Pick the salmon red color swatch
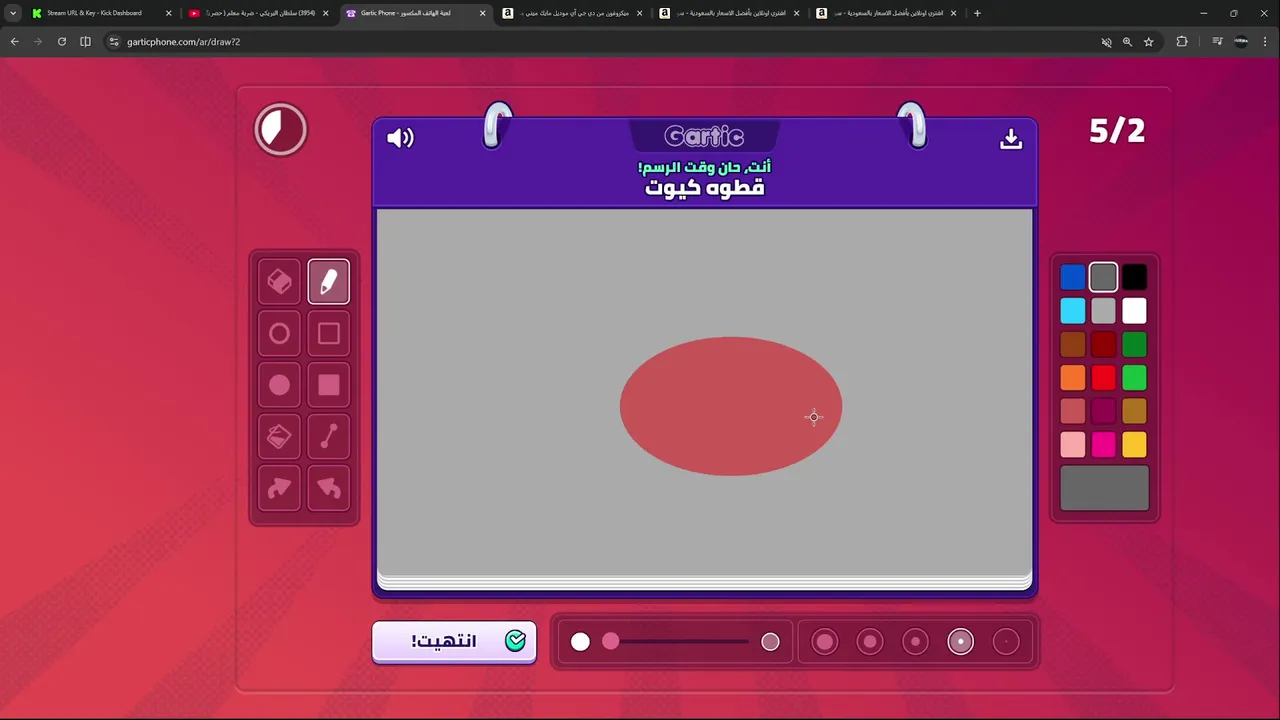Screen dimensions: 1280x720 (x=1073, y=411)
